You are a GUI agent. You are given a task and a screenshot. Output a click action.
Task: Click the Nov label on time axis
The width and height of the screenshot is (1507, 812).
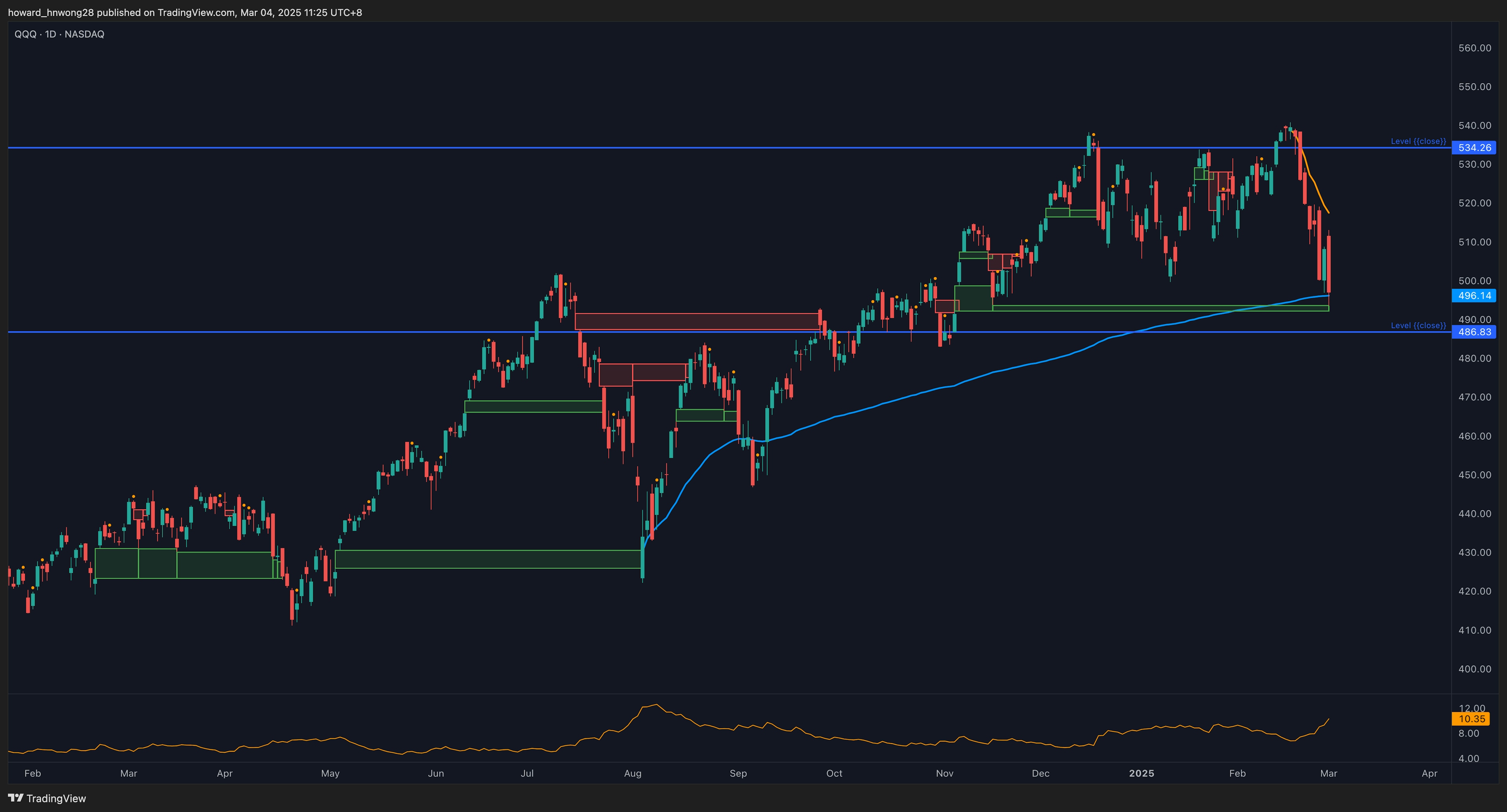tap(944, 773)
